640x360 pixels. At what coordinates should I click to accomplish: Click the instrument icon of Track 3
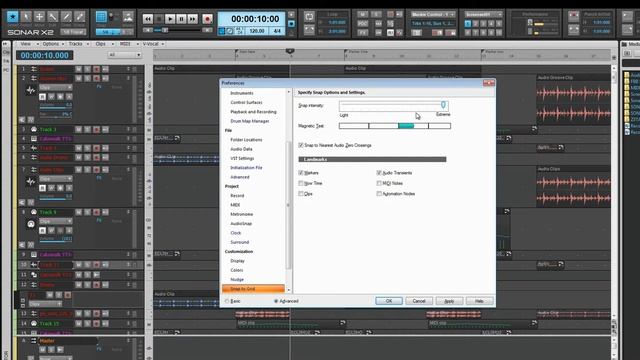point(33,129)
